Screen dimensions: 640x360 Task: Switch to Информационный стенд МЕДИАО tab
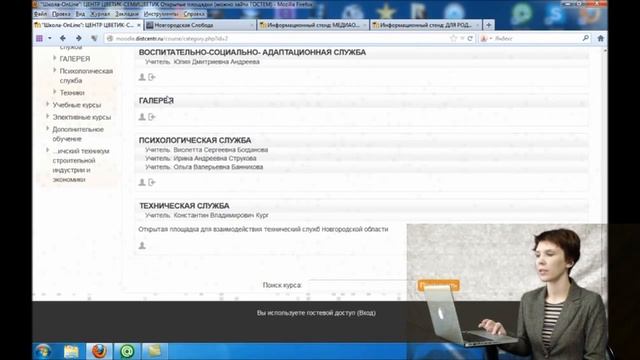pos(313,25)
